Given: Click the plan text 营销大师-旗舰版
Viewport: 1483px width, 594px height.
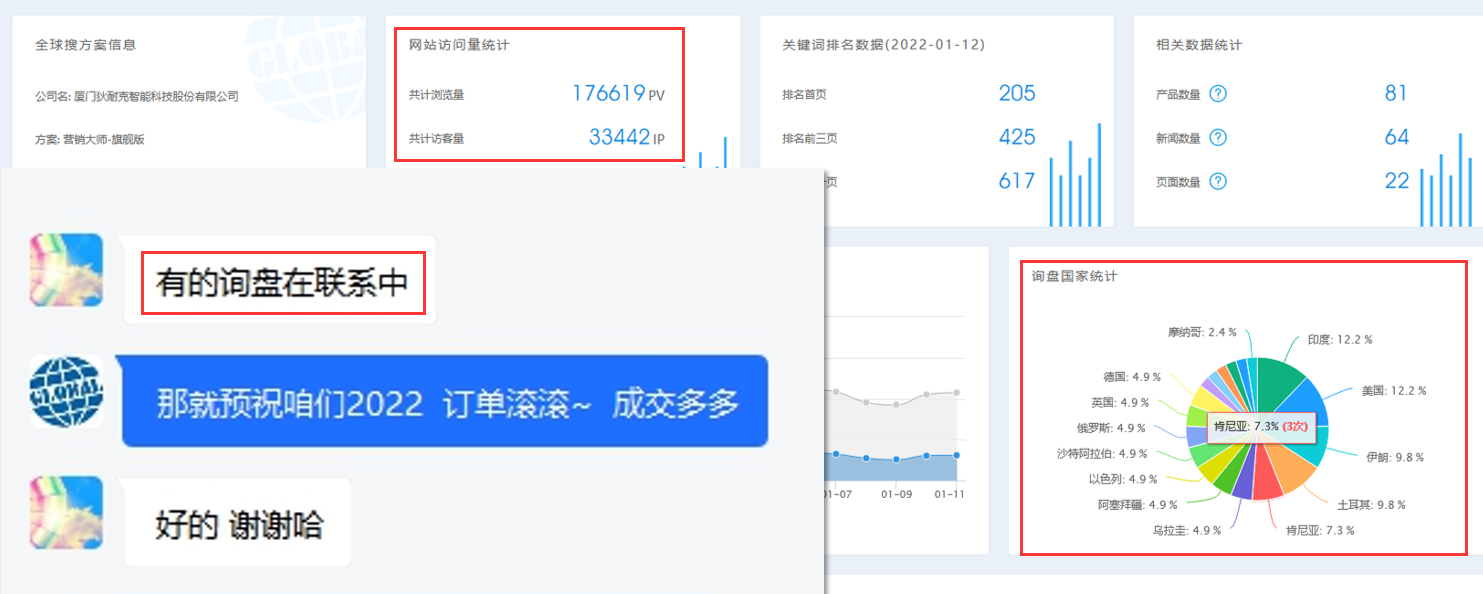Looking at the screenshot, I should [104, 140].
